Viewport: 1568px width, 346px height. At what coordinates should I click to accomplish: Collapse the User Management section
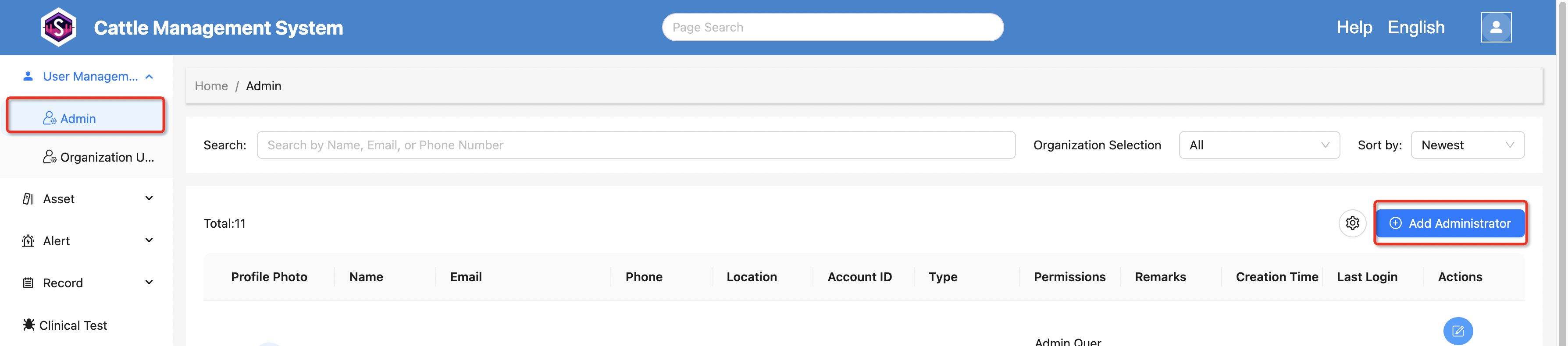point(149,77)
